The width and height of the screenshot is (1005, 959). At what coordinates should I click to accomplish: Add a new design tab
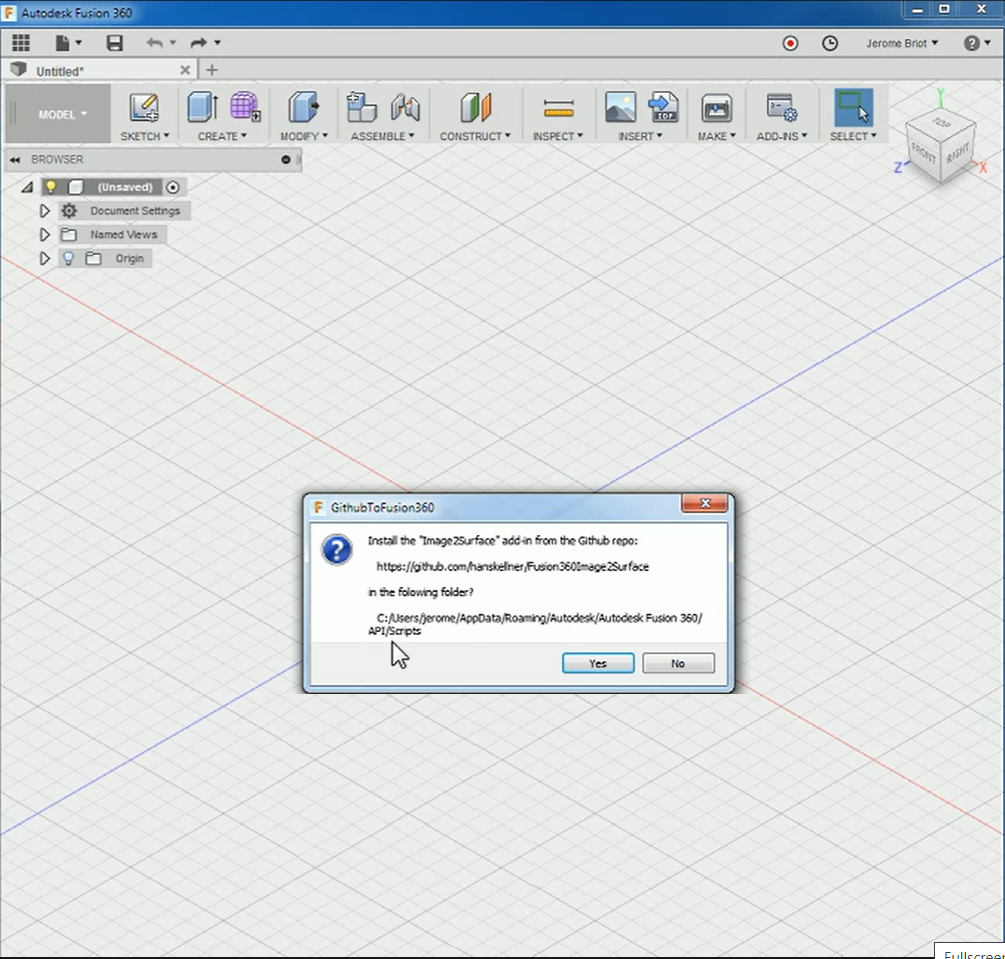pos(212,70)
